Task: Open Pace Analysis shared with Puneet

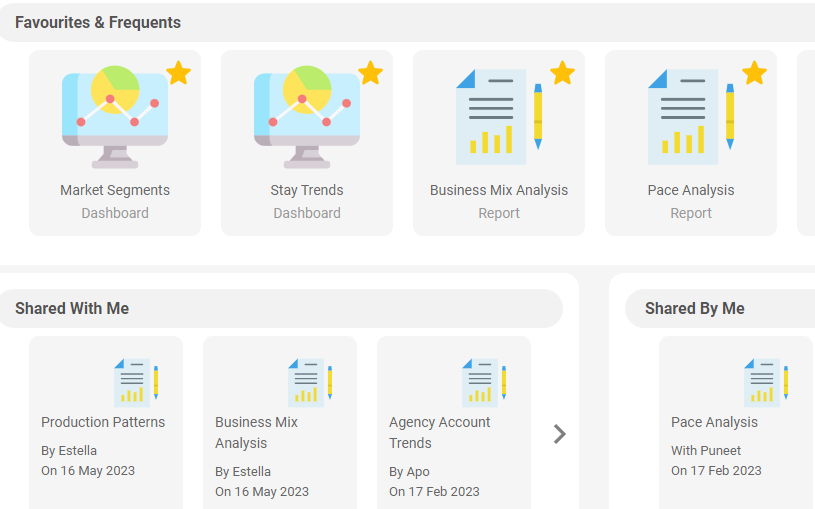Action: (714, 422)
